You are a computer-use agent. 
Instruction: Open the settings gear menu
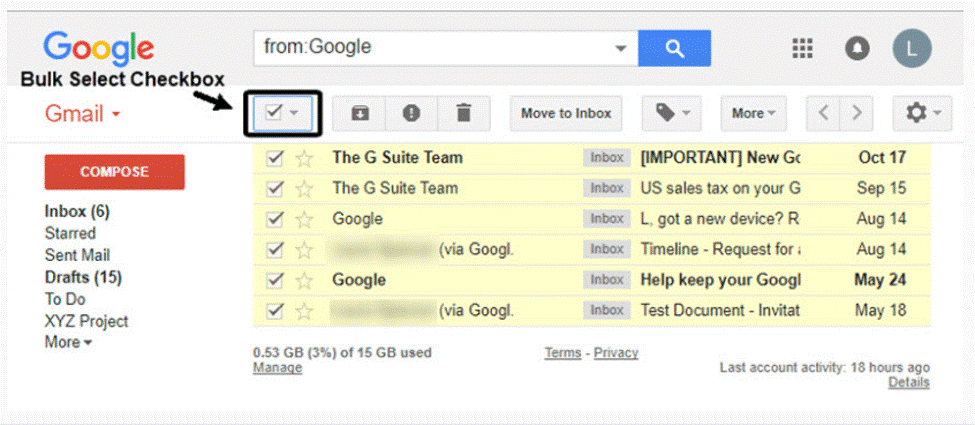click(921, 114)
